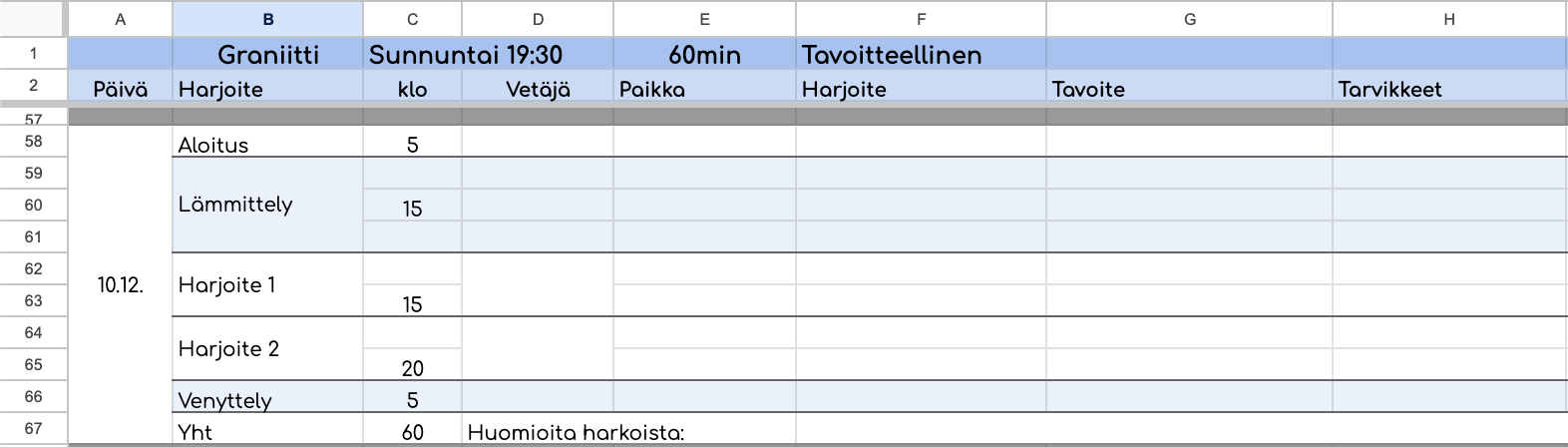The width and height of the screenshot is (1568, 447).
Task: Select the Graniitti title cell
Action: point(267,55)
